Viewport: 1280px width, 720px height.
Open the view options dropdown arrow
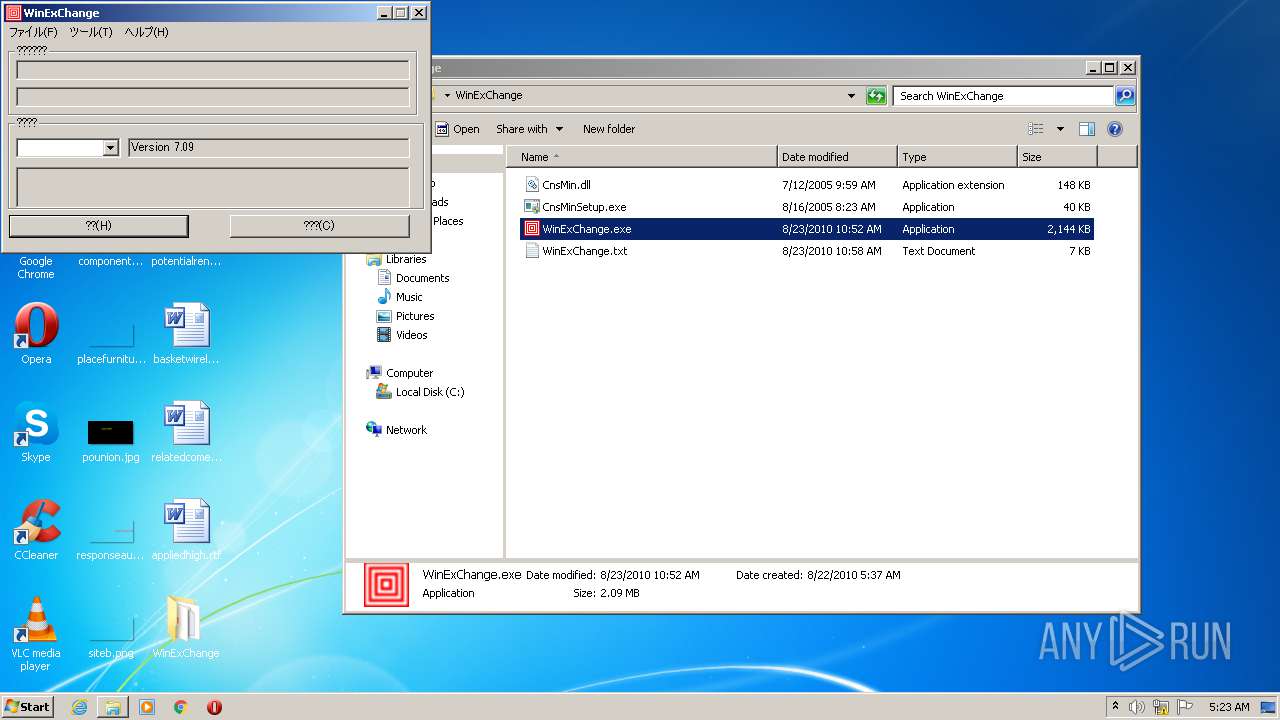1060,129
